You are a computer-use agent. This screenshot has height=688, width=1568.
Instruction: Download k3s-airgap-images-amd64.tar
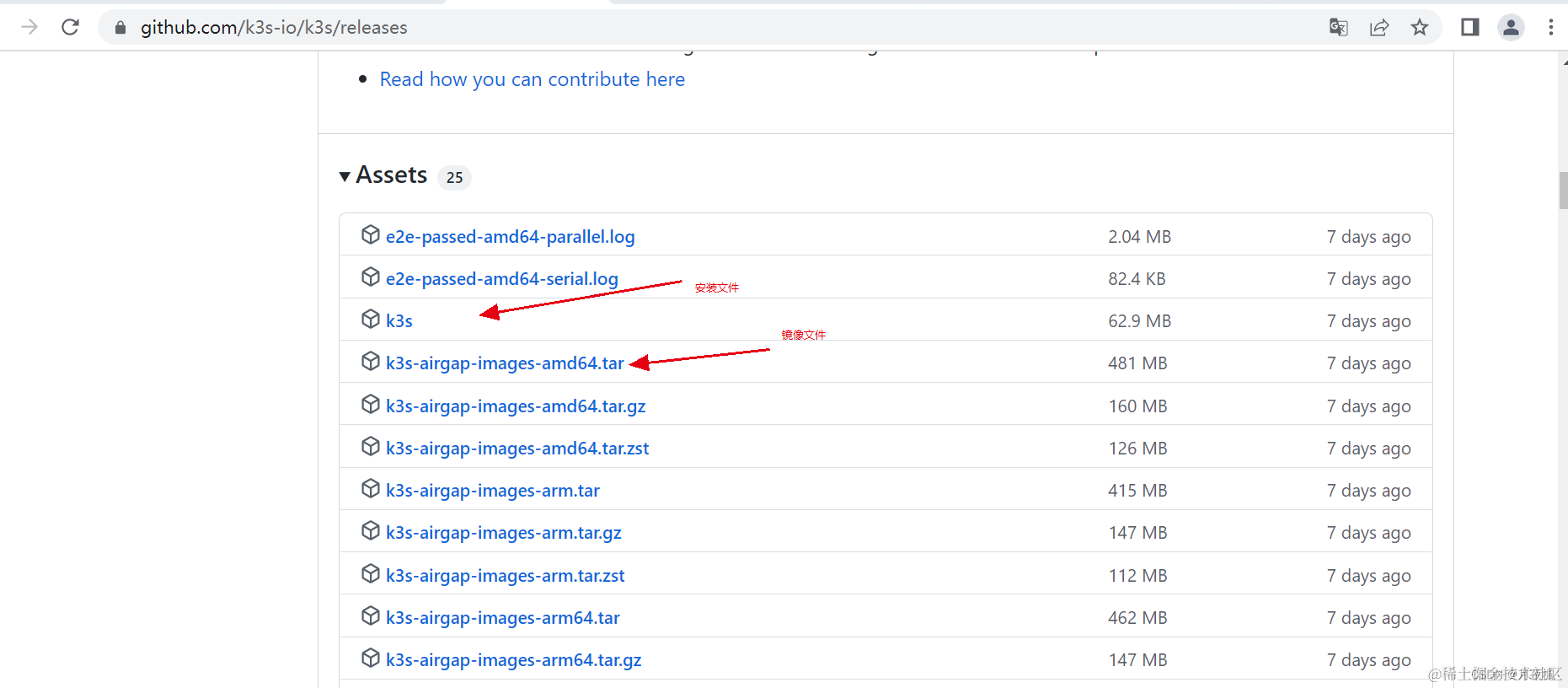tap(505, 363)
